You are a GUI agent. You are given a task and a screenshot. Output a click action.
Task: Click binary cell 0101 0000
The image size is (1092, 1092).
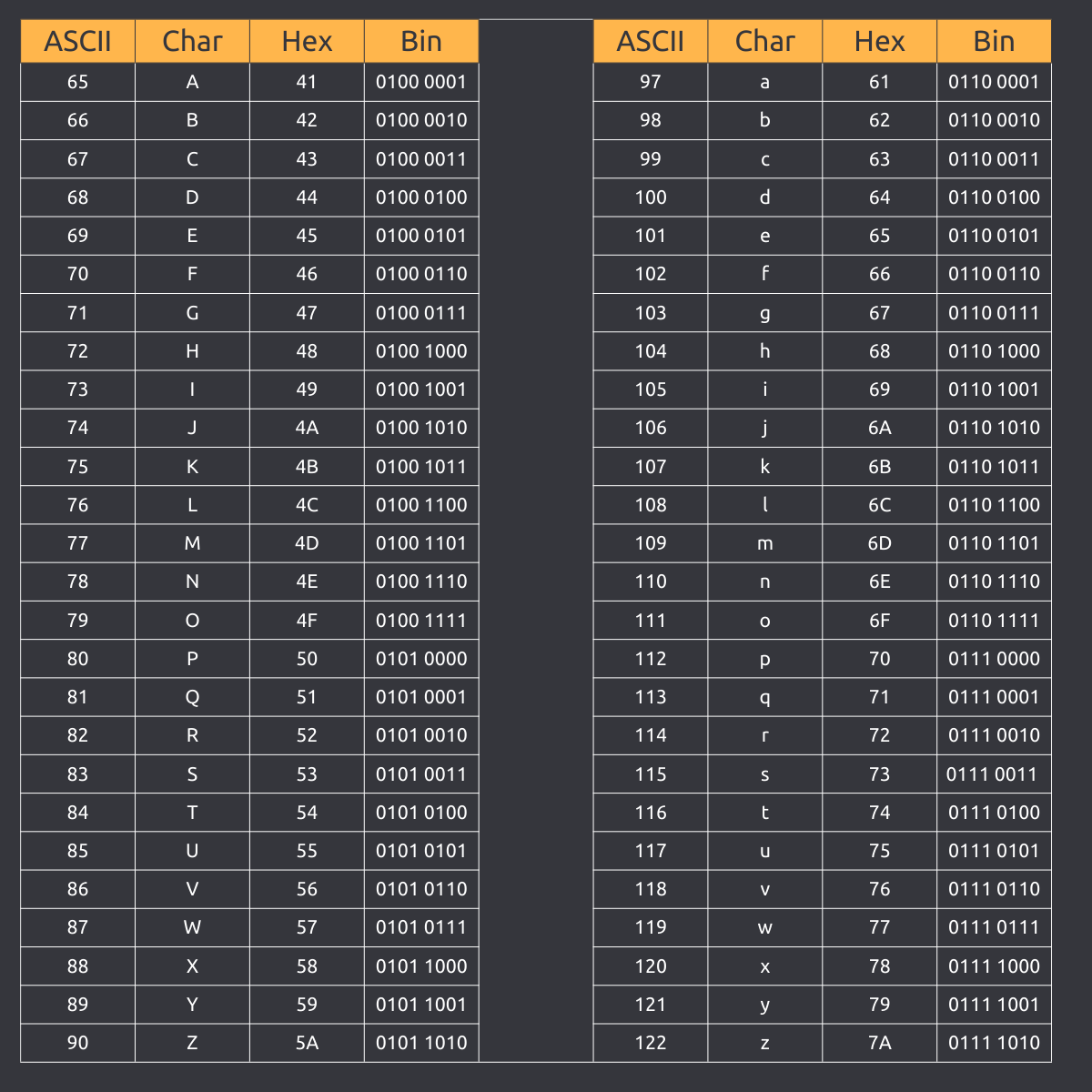(x=421, y=659)
